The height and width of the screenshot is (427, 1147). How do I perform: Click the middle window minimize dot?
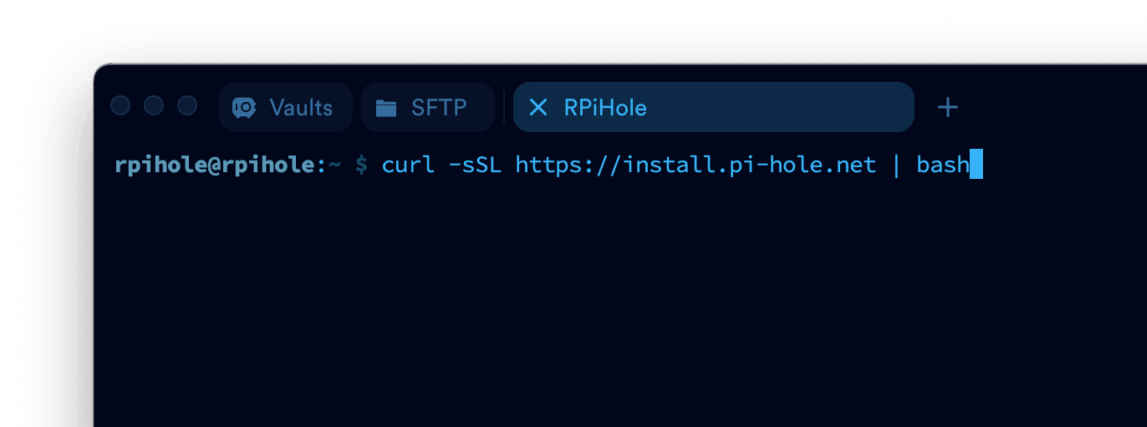tap(154, 106)
